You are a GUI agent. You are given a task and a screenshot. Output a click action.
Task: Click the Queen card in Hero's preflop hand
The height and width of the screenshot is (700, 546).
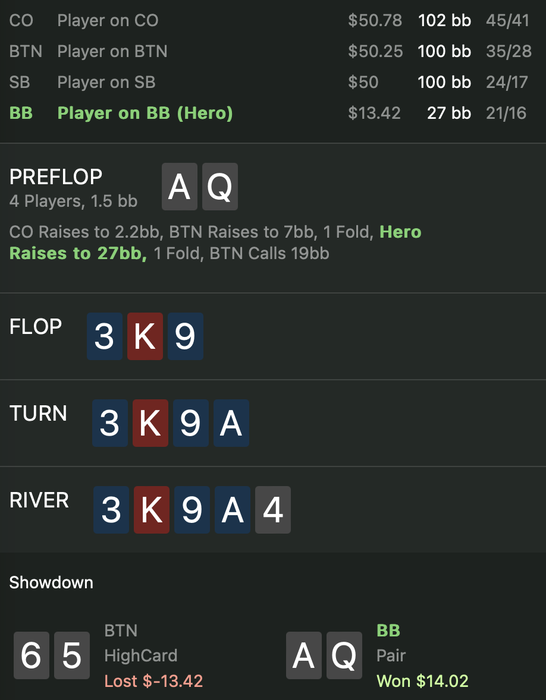[220, 187]
